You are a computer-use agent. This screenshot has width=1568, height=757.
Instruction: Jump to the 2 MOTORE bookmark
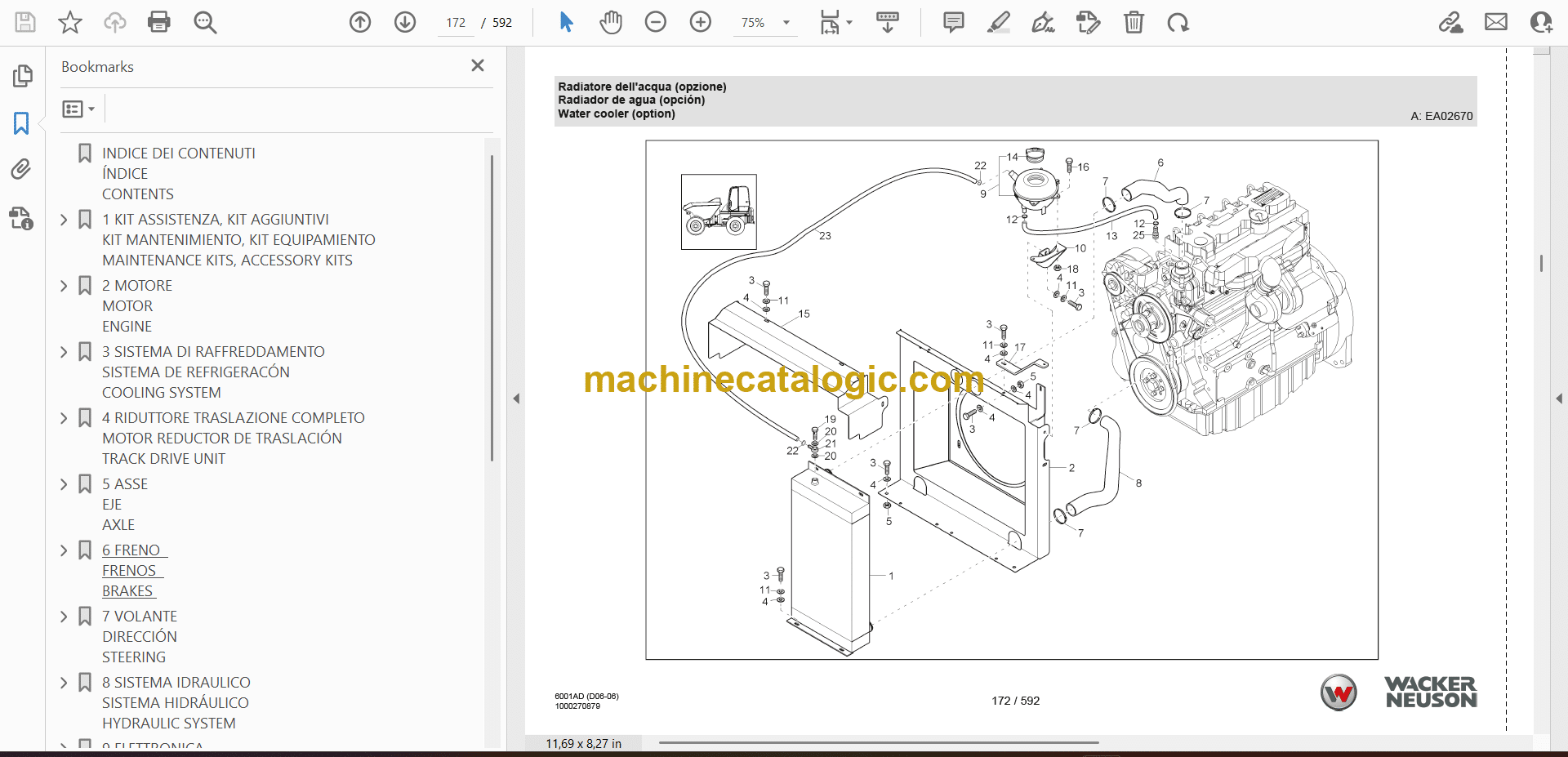[137, 305]
